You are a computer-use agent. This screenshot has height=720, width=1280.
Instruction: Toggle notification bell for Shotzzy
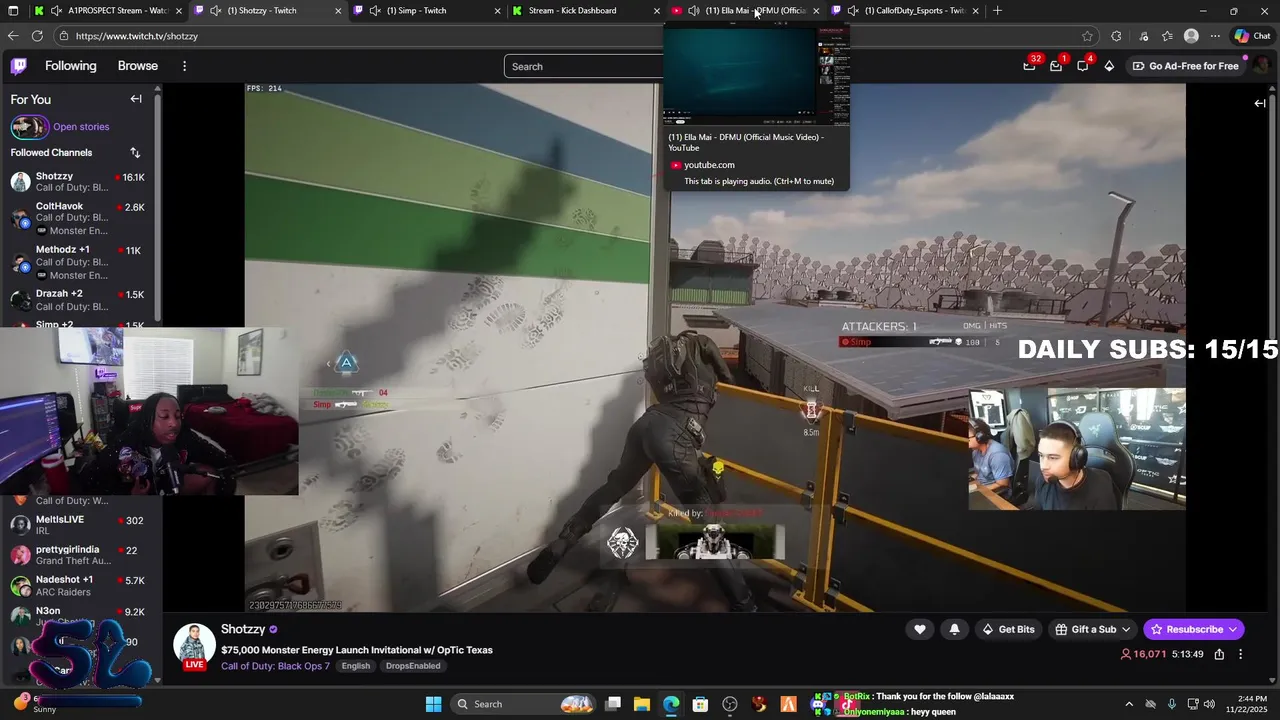954,629
